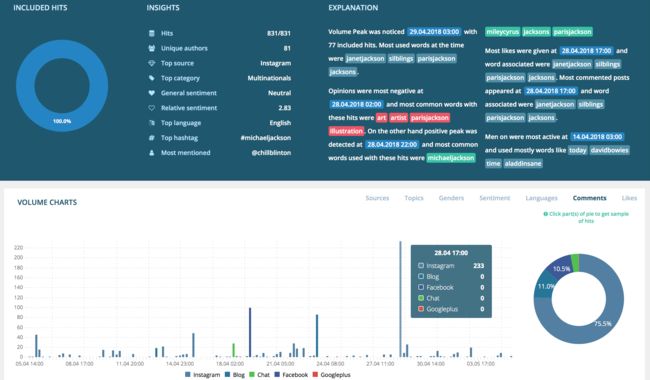Image resolution: width=650 pixels, height=380 pixels.
Task: Click the green 'parisjackson' keyword tag
Action: coord(572,32)
